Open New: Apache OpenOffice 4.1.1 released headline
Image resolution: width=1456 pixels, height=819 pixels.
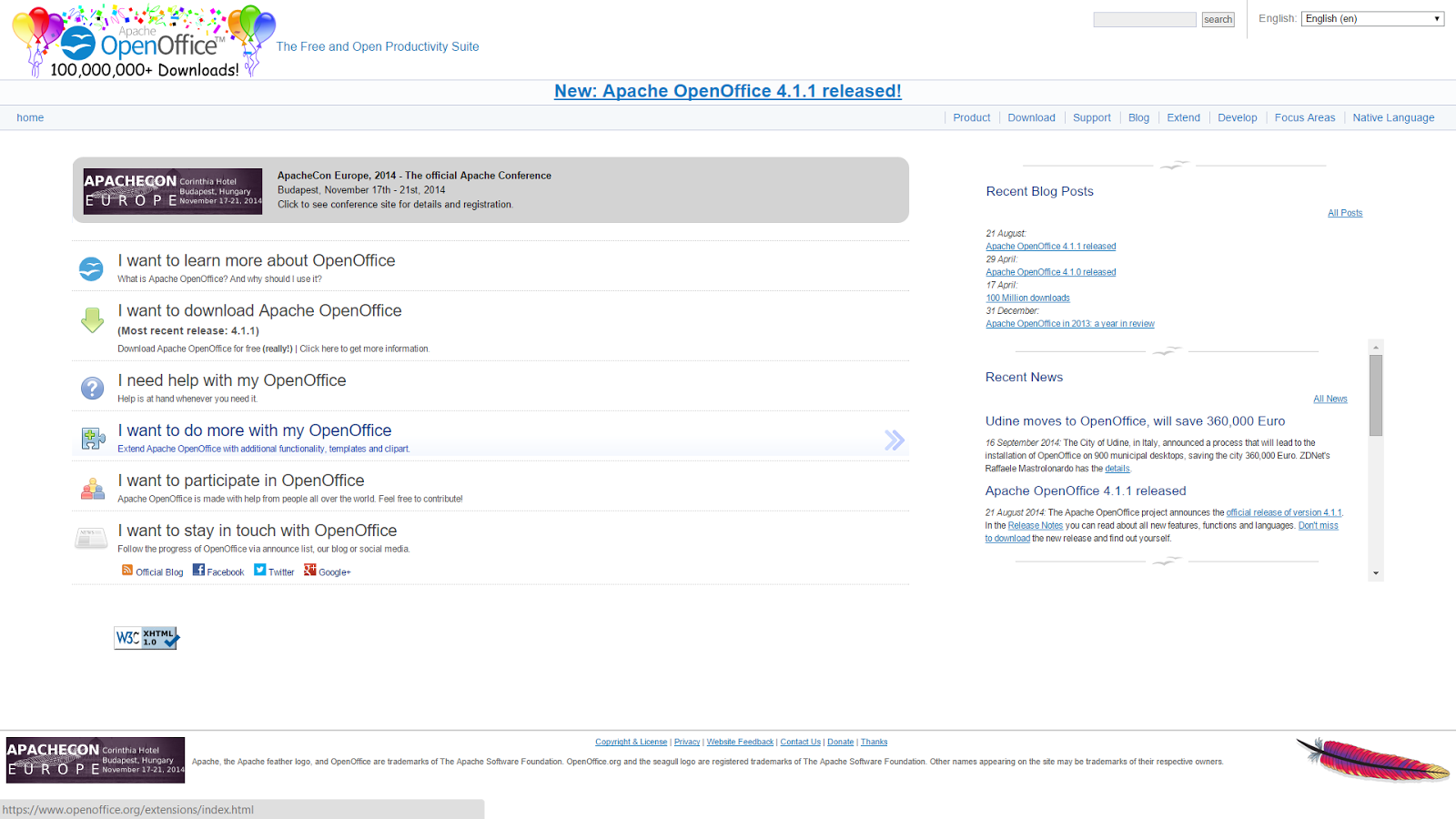(x=728, y=91)
